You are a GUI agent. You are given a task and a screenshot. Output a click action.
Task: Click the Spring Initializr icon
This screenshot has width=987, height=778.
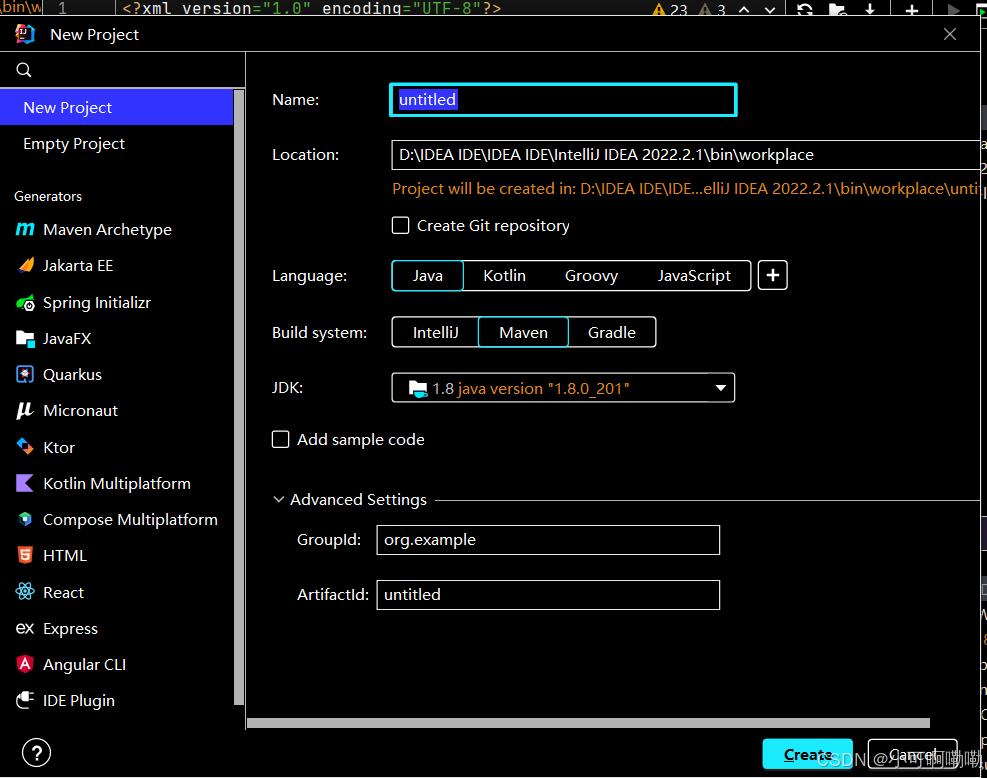(25, 303)
